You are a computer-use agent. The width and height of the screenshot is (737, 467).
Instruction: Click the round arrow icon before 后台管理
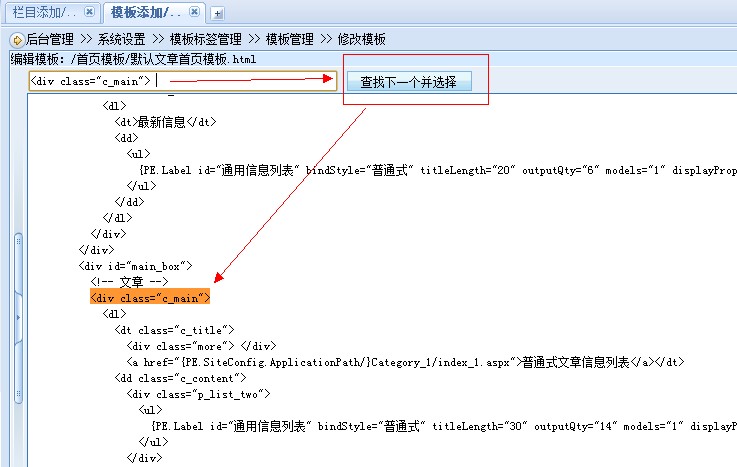pyautogui.click(x=16, y=39)
